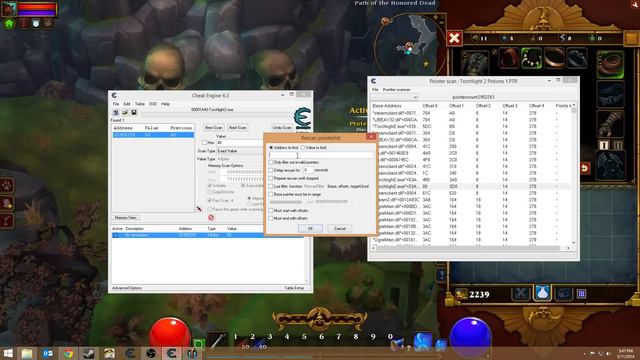Image resolution: width=640 pixels, height=360 pixels.
Task: Open the crossed swords inventory tab icon
Action: coord(521,293)
